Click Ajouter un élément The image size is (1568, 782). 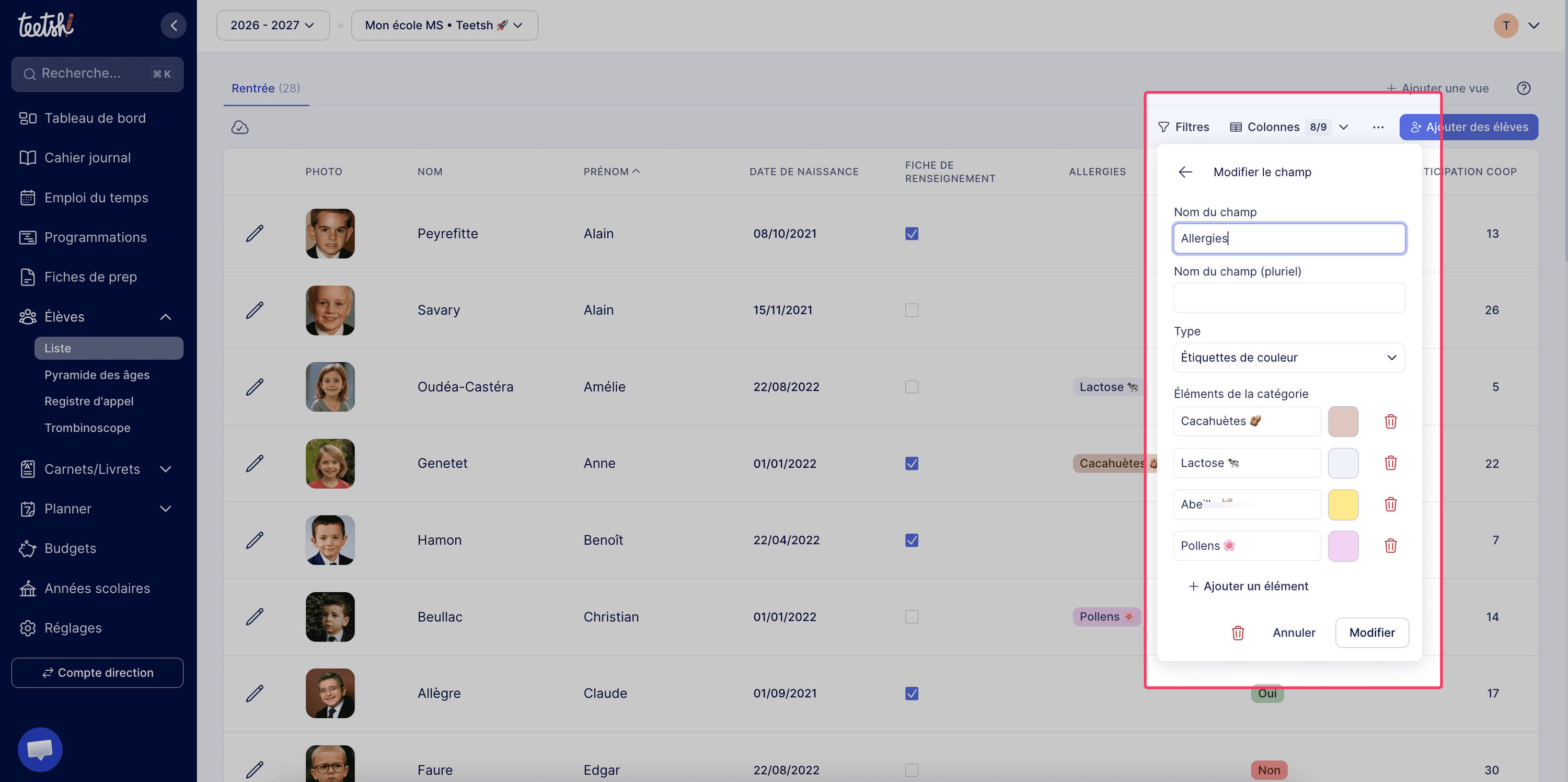[1248, 586]
